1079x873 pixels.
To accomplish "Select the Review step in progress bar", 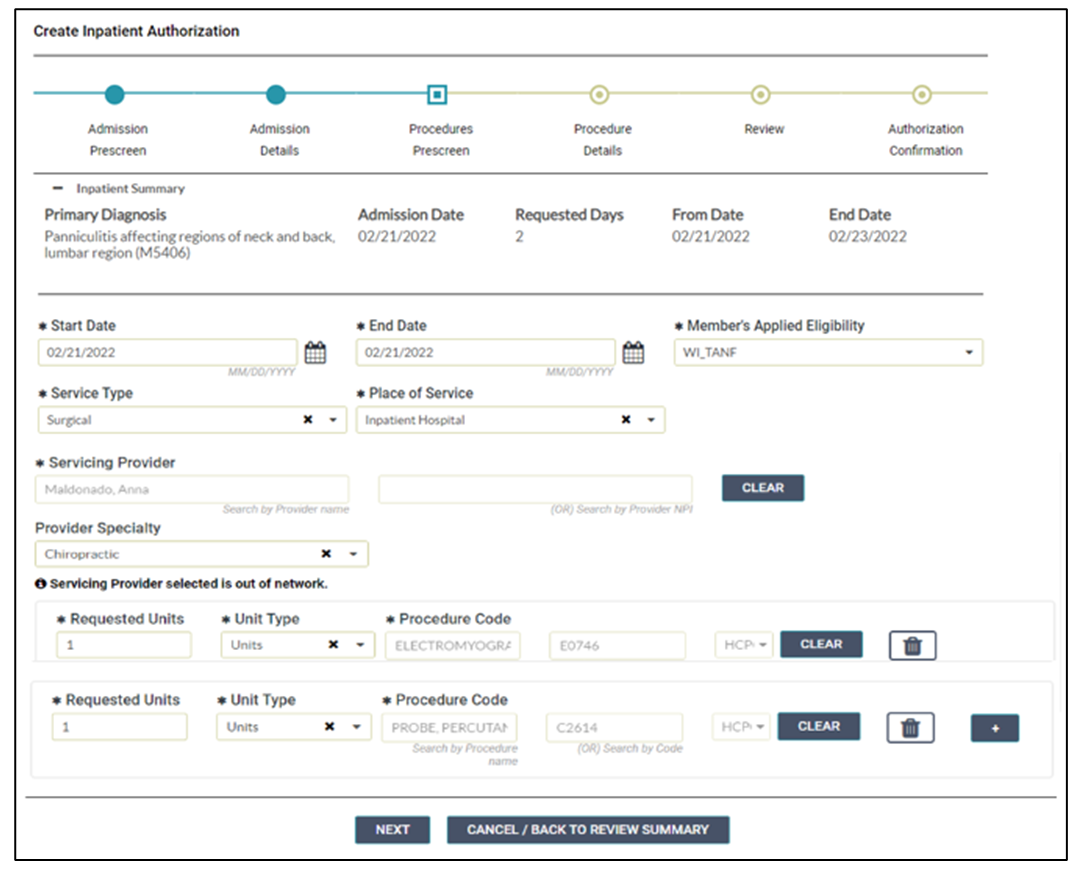I will [x=761, y=95].
